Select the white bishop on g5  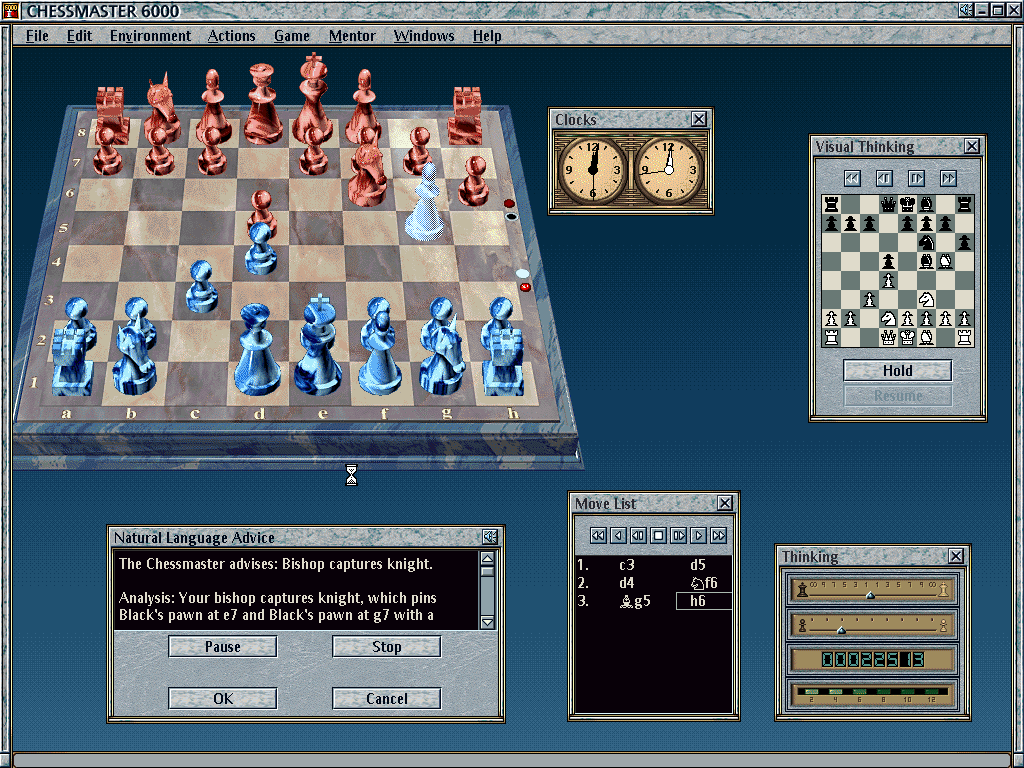pyautogui.click(x=426, y=201)
